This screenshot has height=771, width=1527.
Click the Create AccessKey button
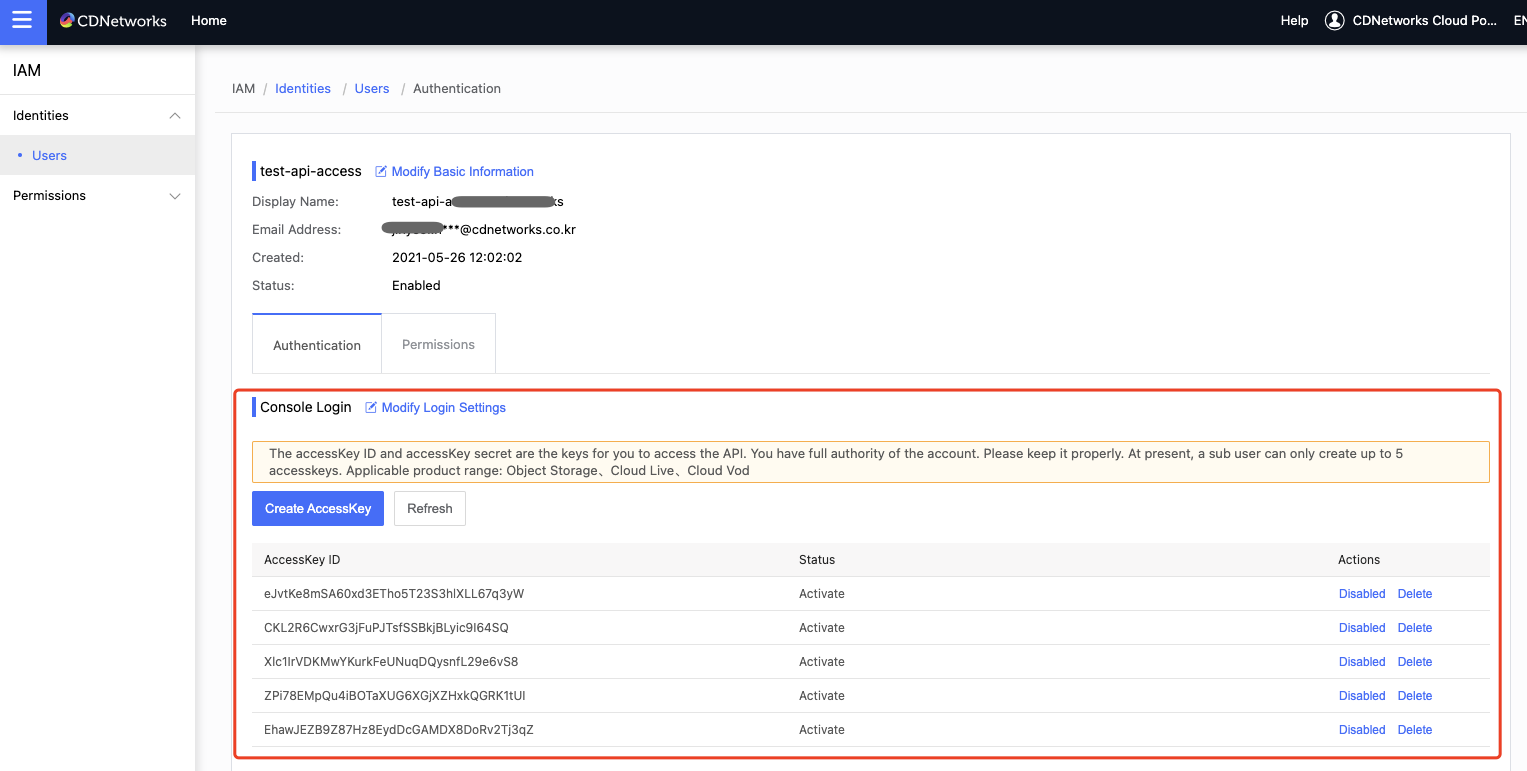[x=318, y=509]
